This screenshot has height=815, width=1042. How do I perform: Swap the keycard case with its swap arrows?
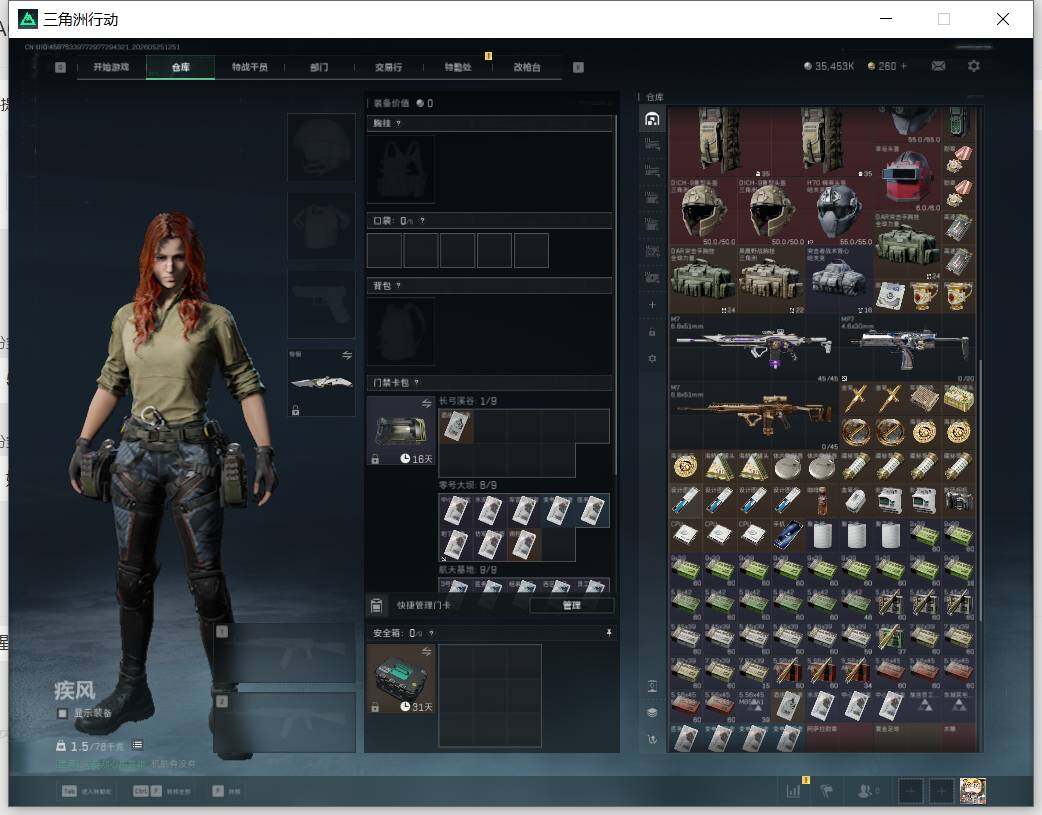(x=426, y=404)
